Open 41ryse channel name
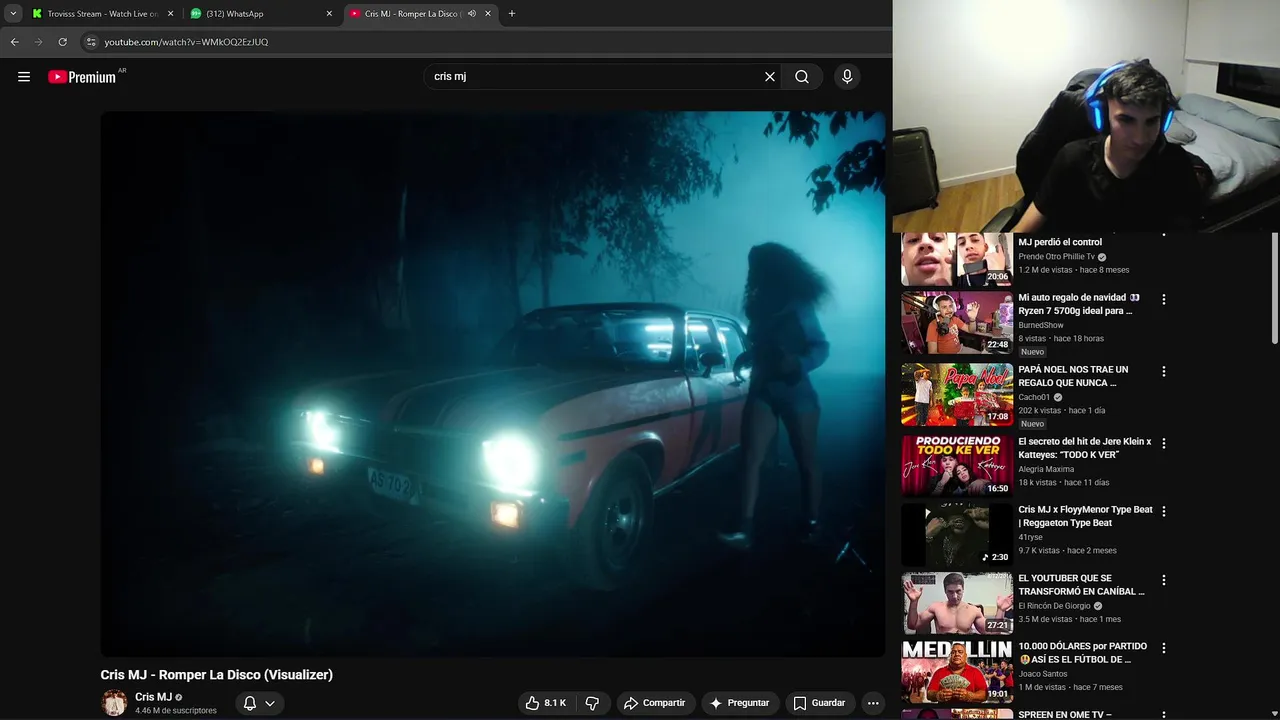Image resolution: width=1280 pixels, height=720 pixels. 1030,537
